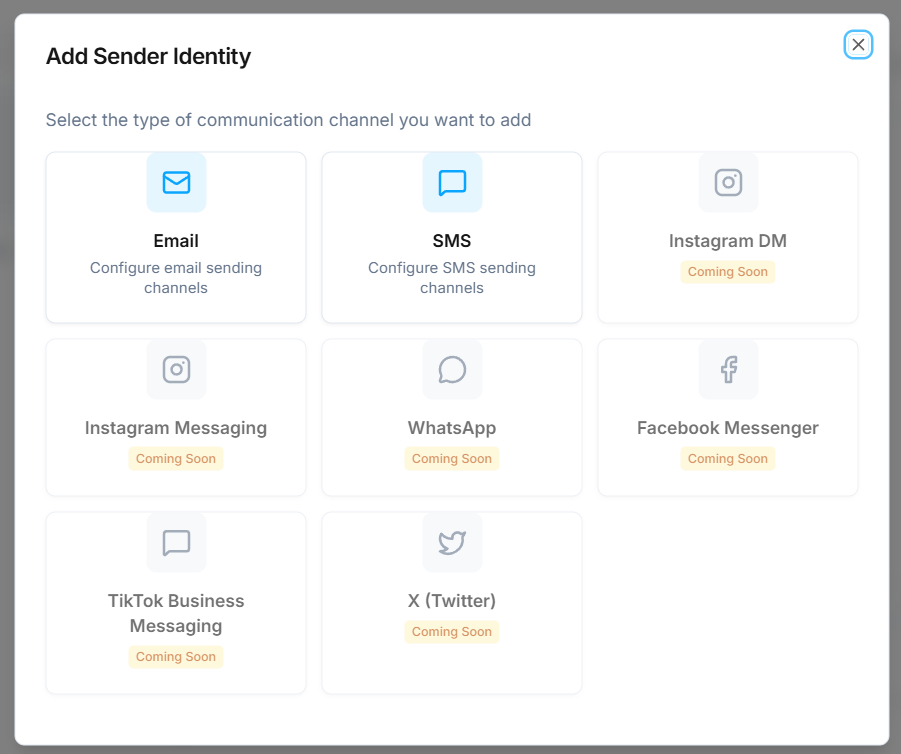This screenshot has height=754, width=901.
Task: Click the SMS chat bubble icon
Action: [452, 183]
